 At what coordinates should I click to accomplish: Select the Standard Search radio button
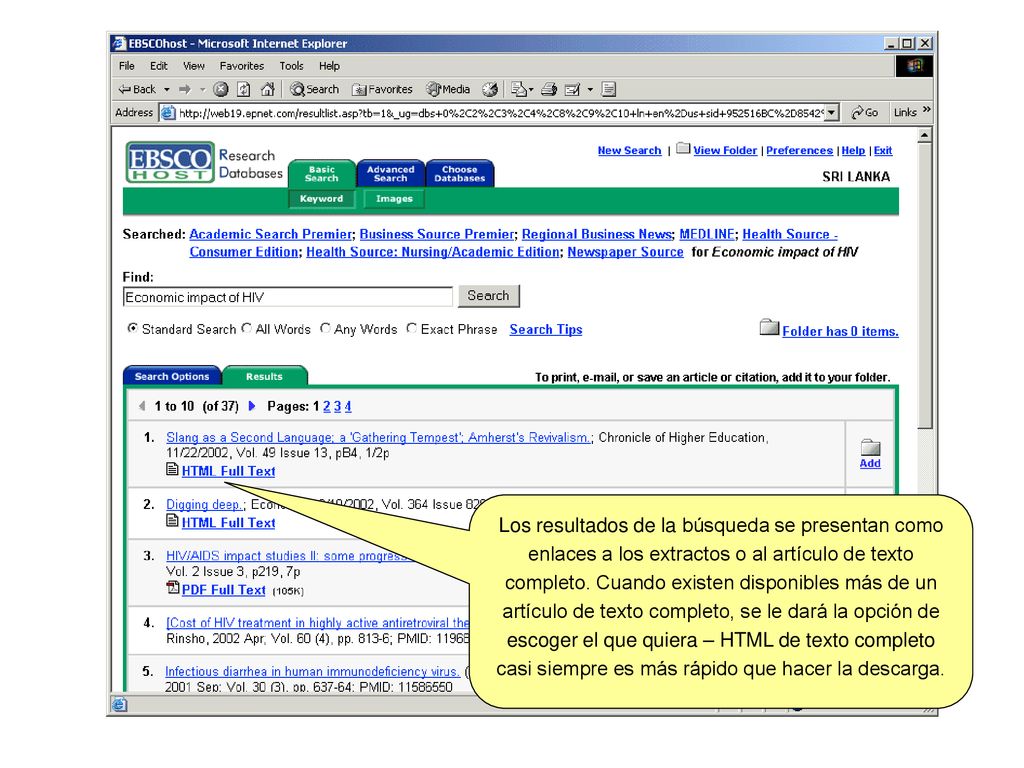click(x=133, y=328)
